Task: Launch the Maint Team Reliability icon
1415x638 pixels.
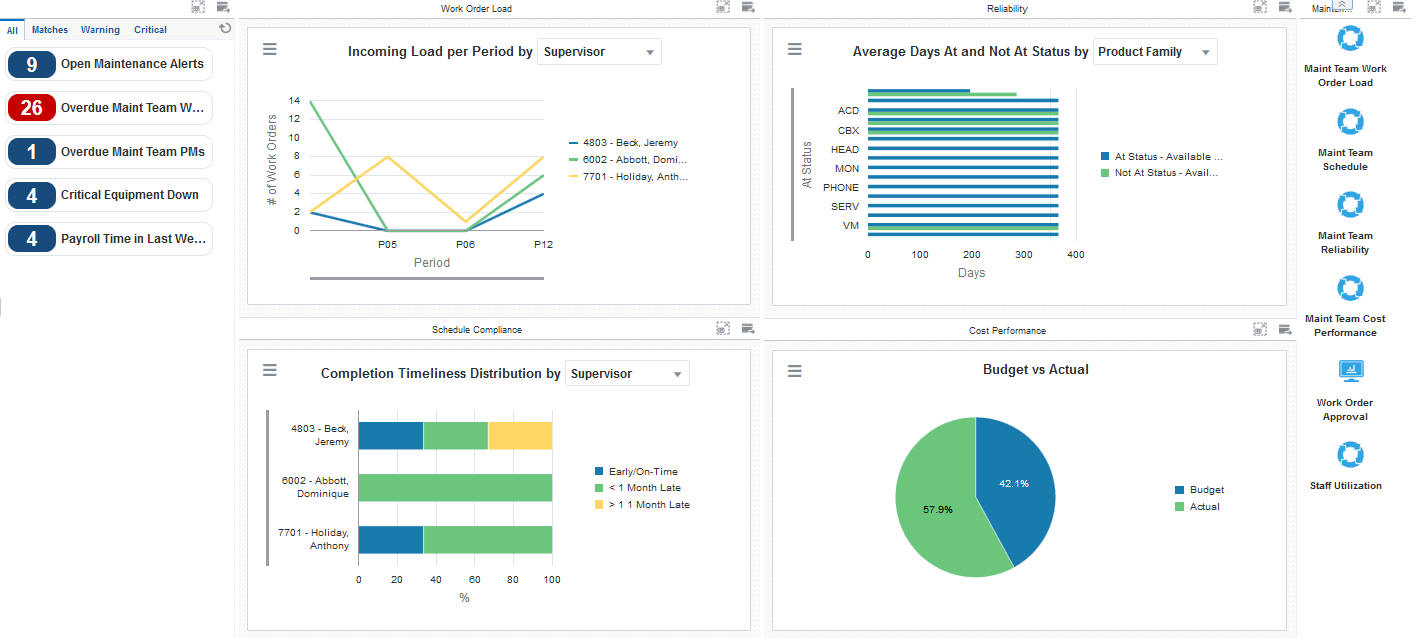Action: click(1351, 205)
